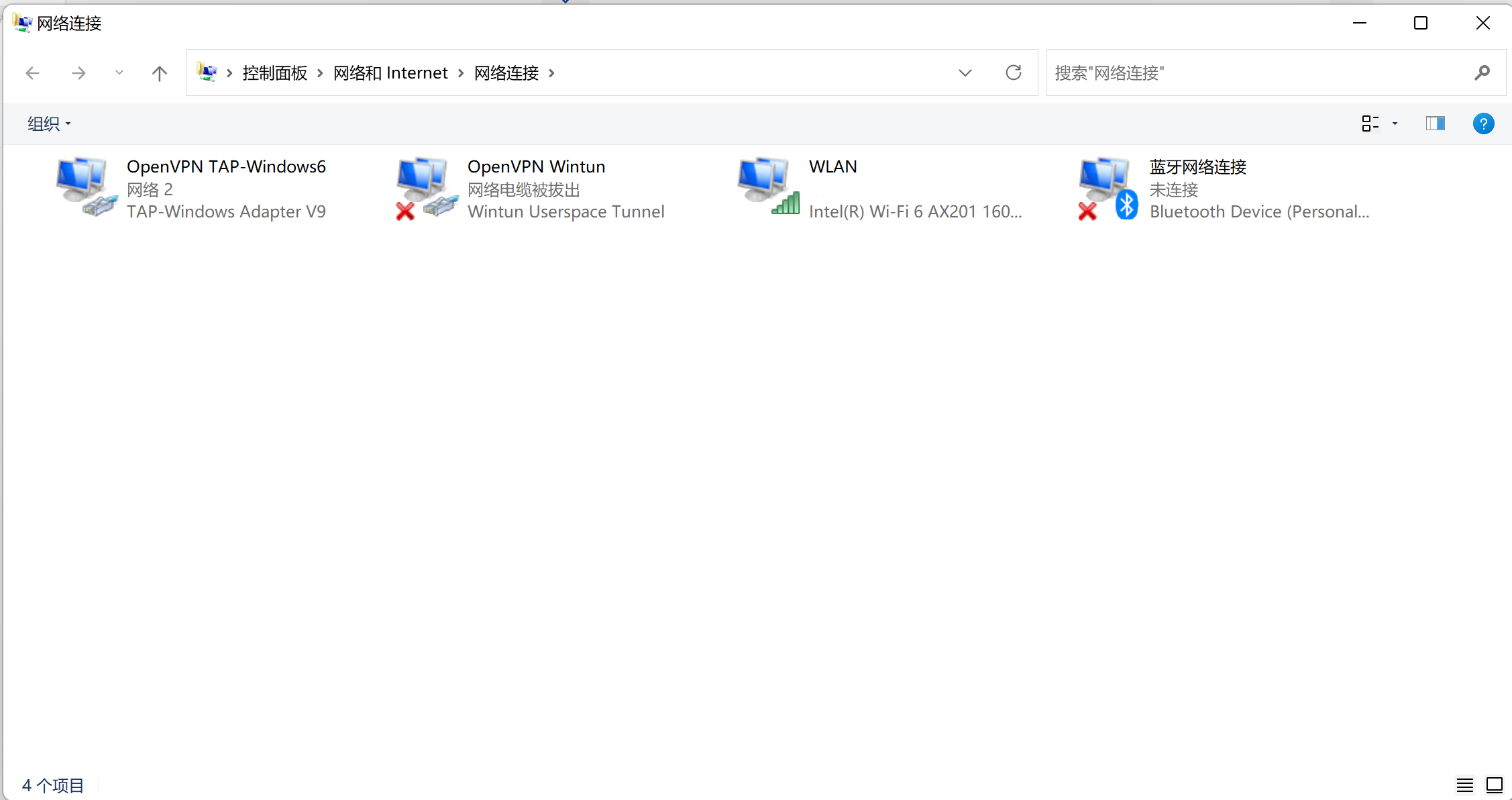
Task: Navigate to 控制面板 breadcrumb
Action: [274, 72]
